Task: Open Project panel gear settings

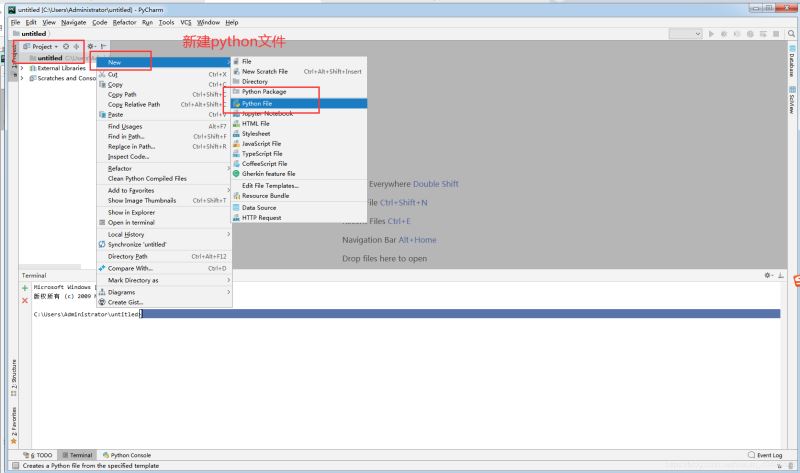Action: point(91,46)
